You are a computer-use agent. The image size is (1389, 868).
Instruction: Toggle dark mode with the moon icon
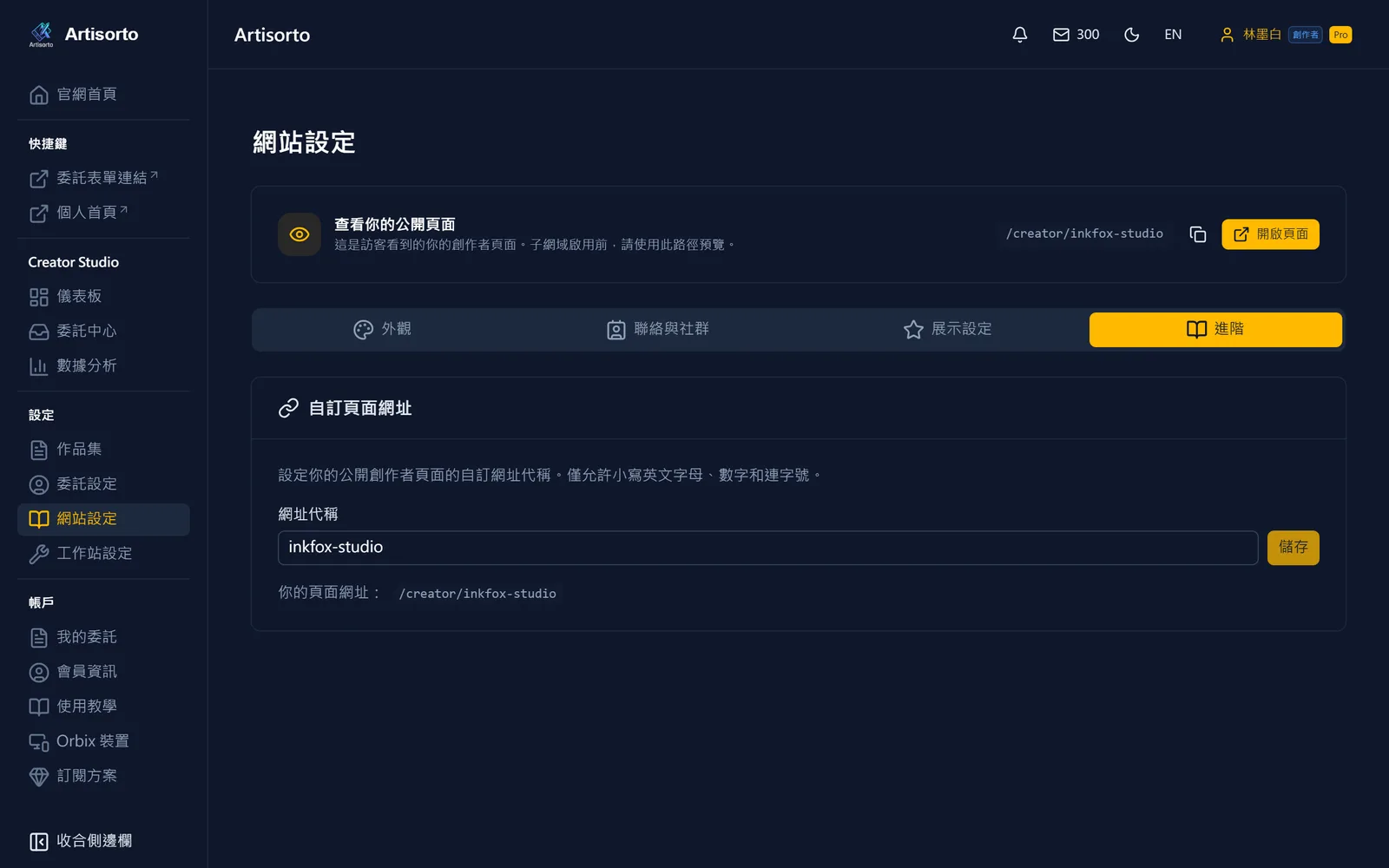[x=1131, y=35]
